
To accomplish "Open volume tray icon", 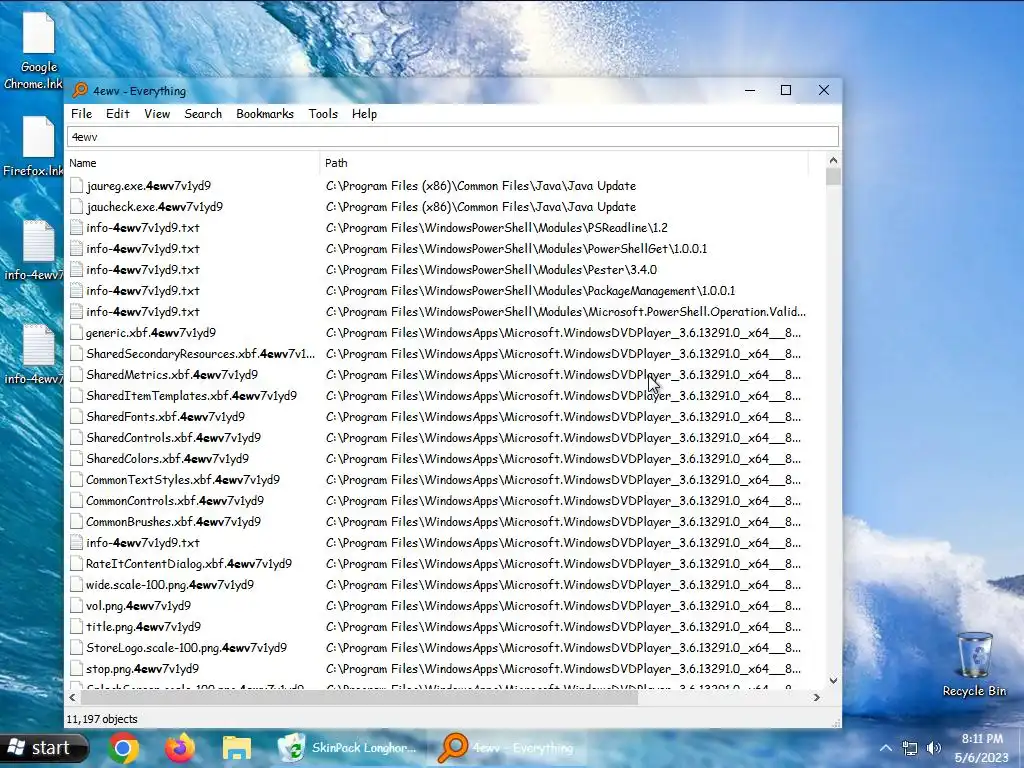I will click(x=934, y=748).
